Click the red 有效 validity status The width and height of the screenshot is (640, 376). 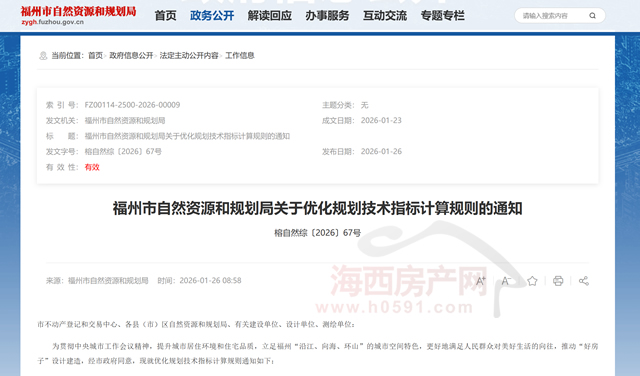(92, 167)
